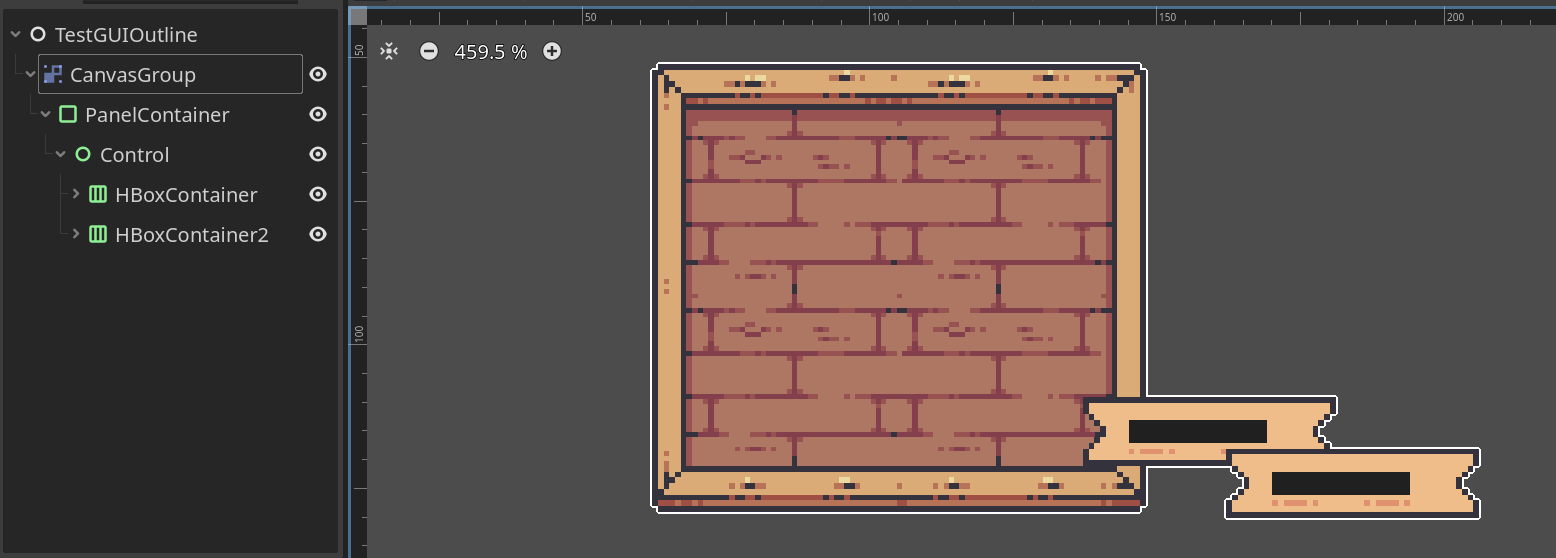Screen dimensions: 1556x558
Task: Toggle visibility of CanvasGroup node
Action: click(x=318, y=75)
